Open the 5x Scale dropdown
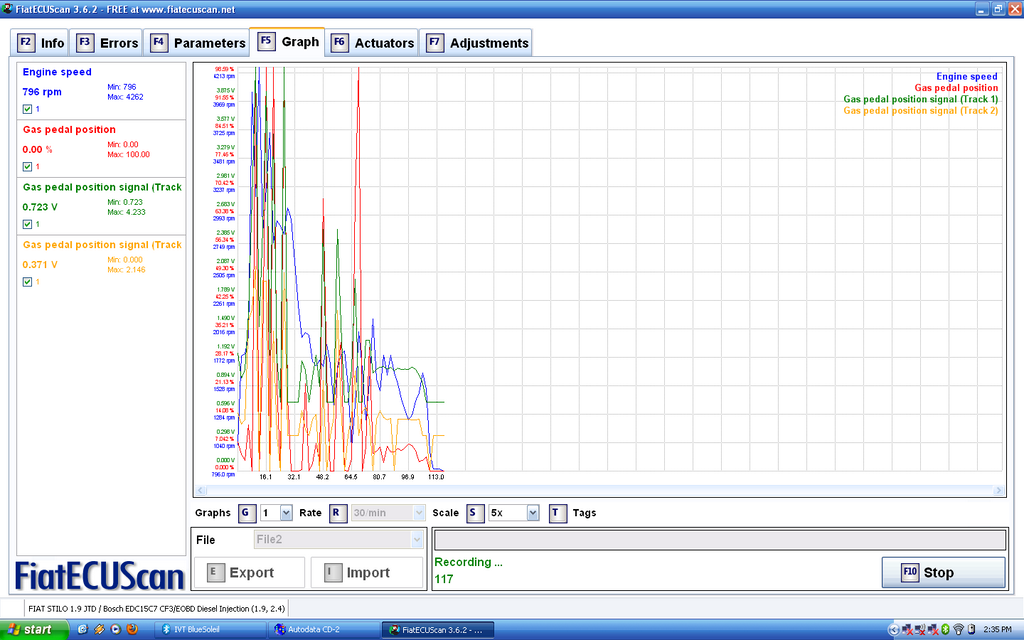Screen dimensions: 1024x640 [x=514, y=513]
